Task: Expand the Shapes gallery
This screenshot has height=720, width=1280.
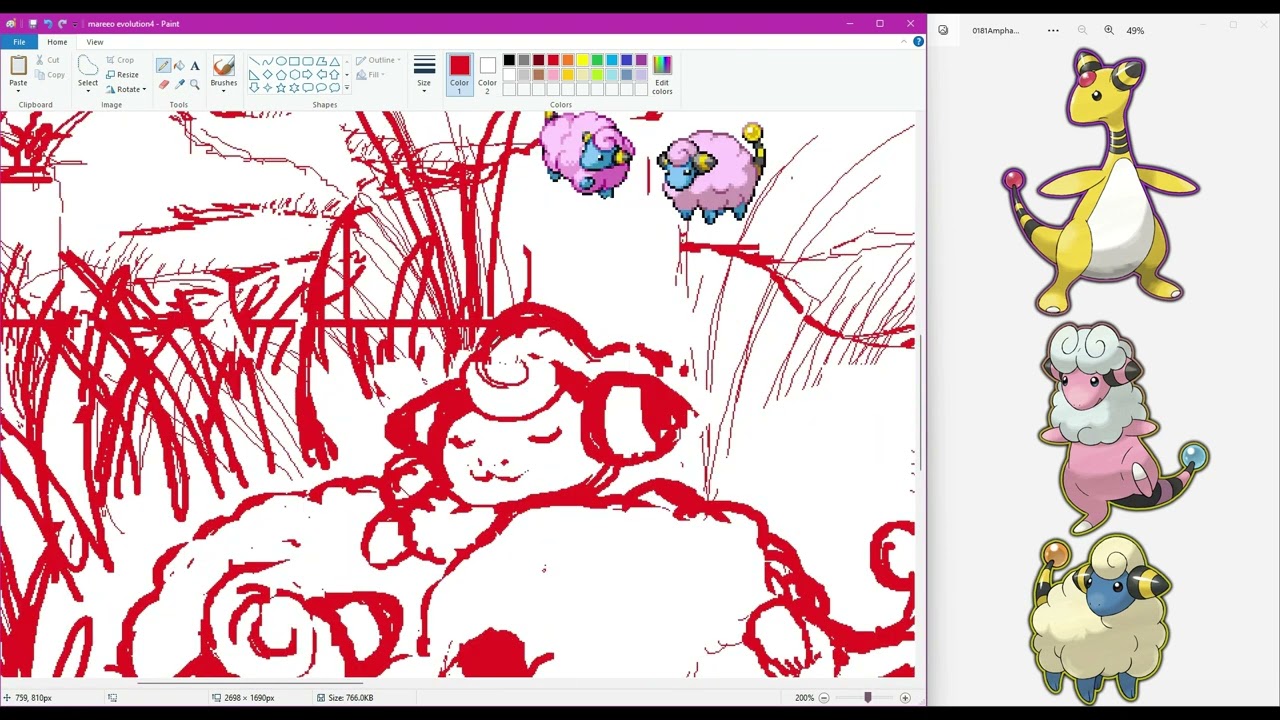Action: [347, 87]
